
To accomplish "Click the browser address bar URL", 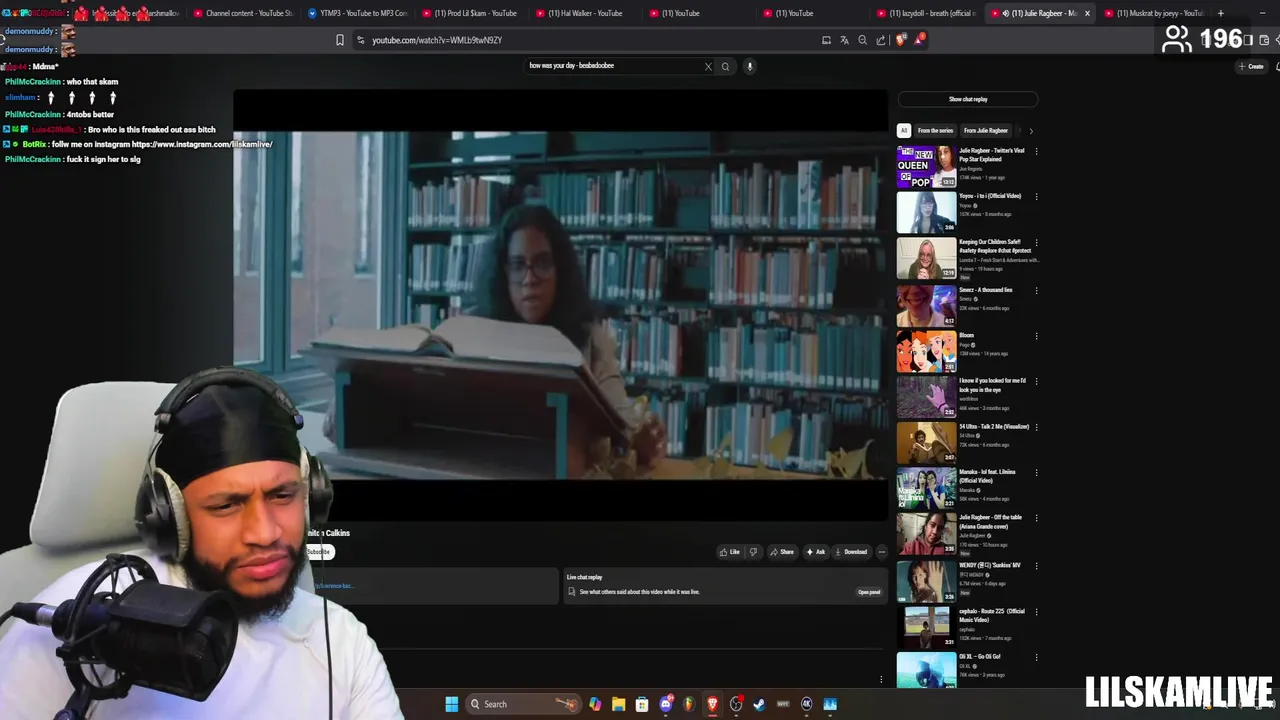I will 437,40.
